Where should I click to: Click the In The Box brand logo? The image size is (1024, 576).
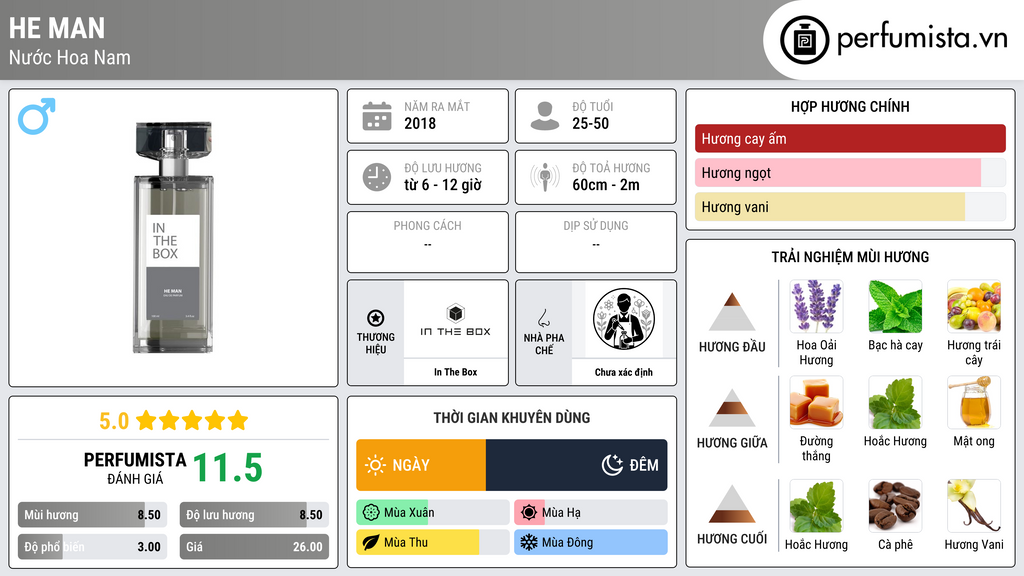[x=455, y=320]
